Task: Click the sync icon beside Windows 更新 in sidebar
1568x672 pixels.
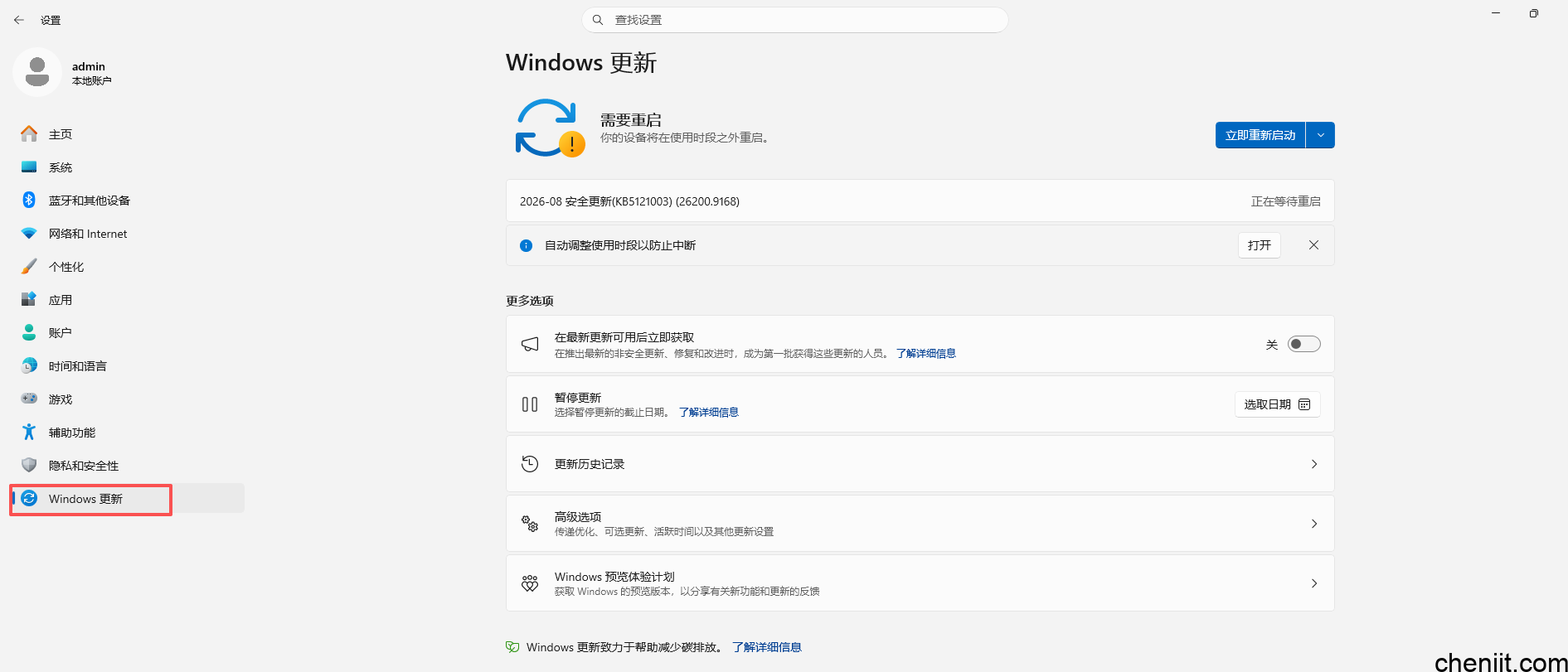Action: (x=29, y=498)
